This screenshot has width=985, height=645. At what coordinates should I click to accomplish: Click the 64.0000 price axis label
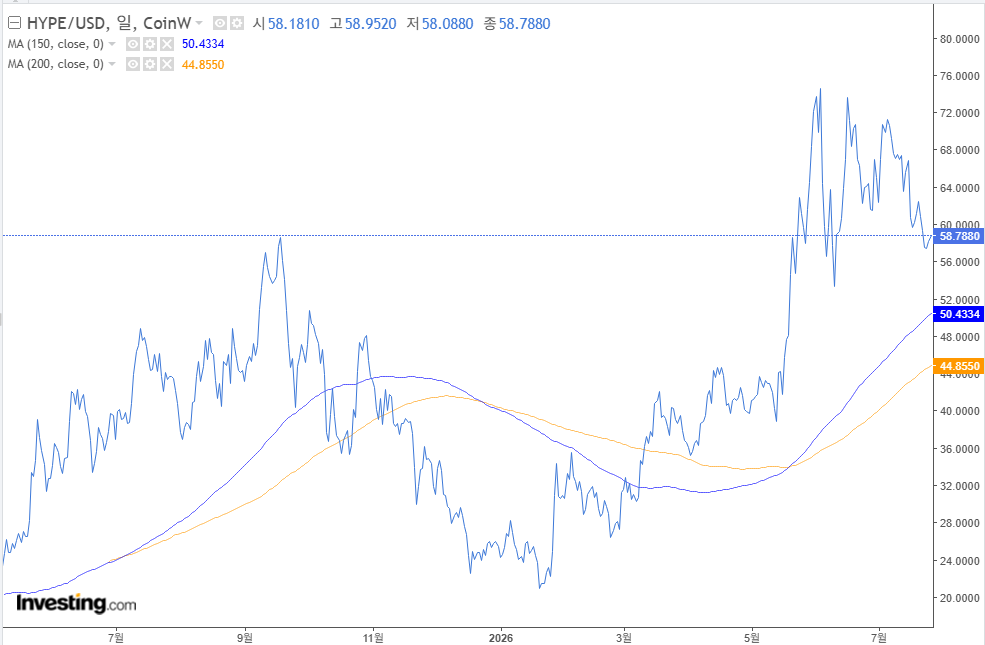[959, 188]
